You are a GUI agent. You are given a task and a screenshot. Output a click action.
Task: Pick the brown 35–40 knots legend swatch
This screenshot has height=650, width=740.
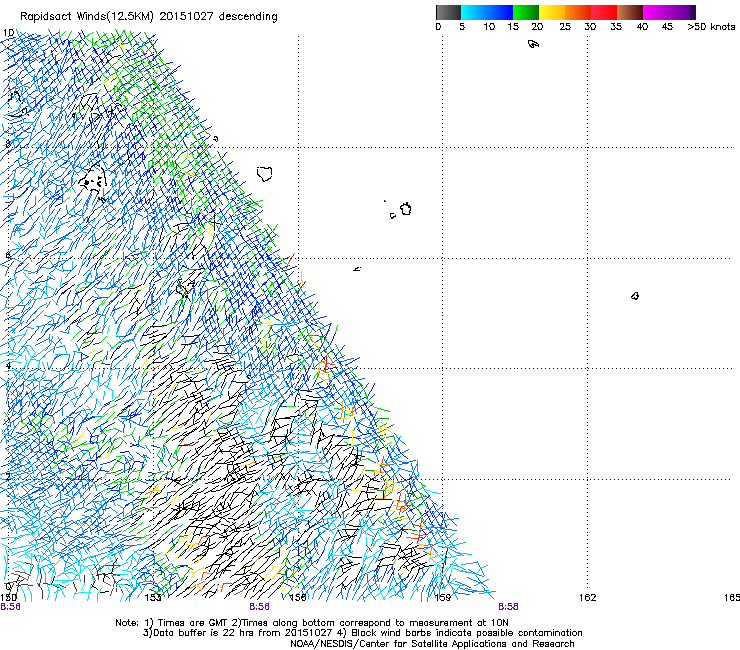(630, 12)
